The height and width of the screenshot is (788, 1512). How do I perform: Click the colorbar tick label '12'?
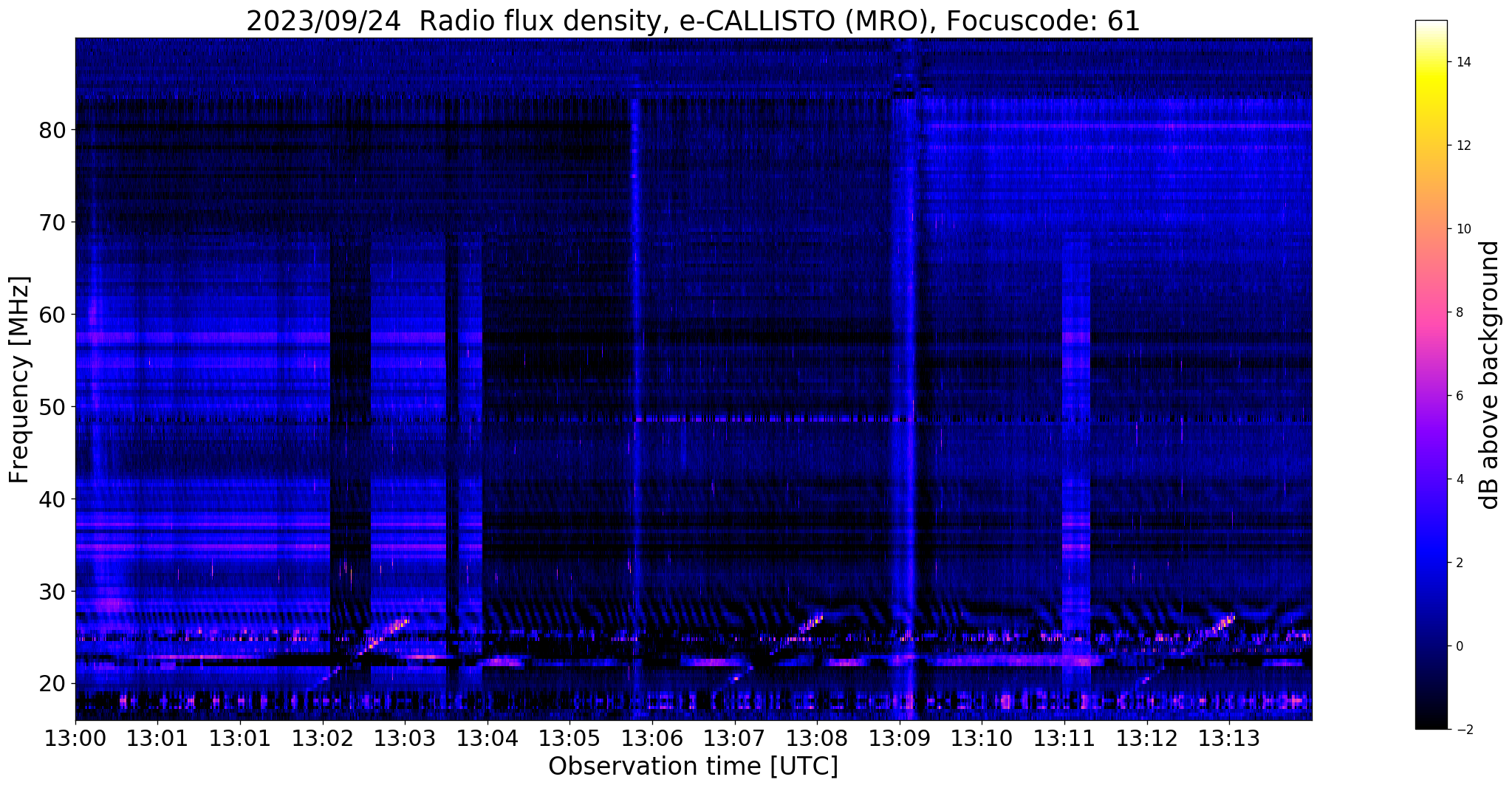[x=1463, y=145]
